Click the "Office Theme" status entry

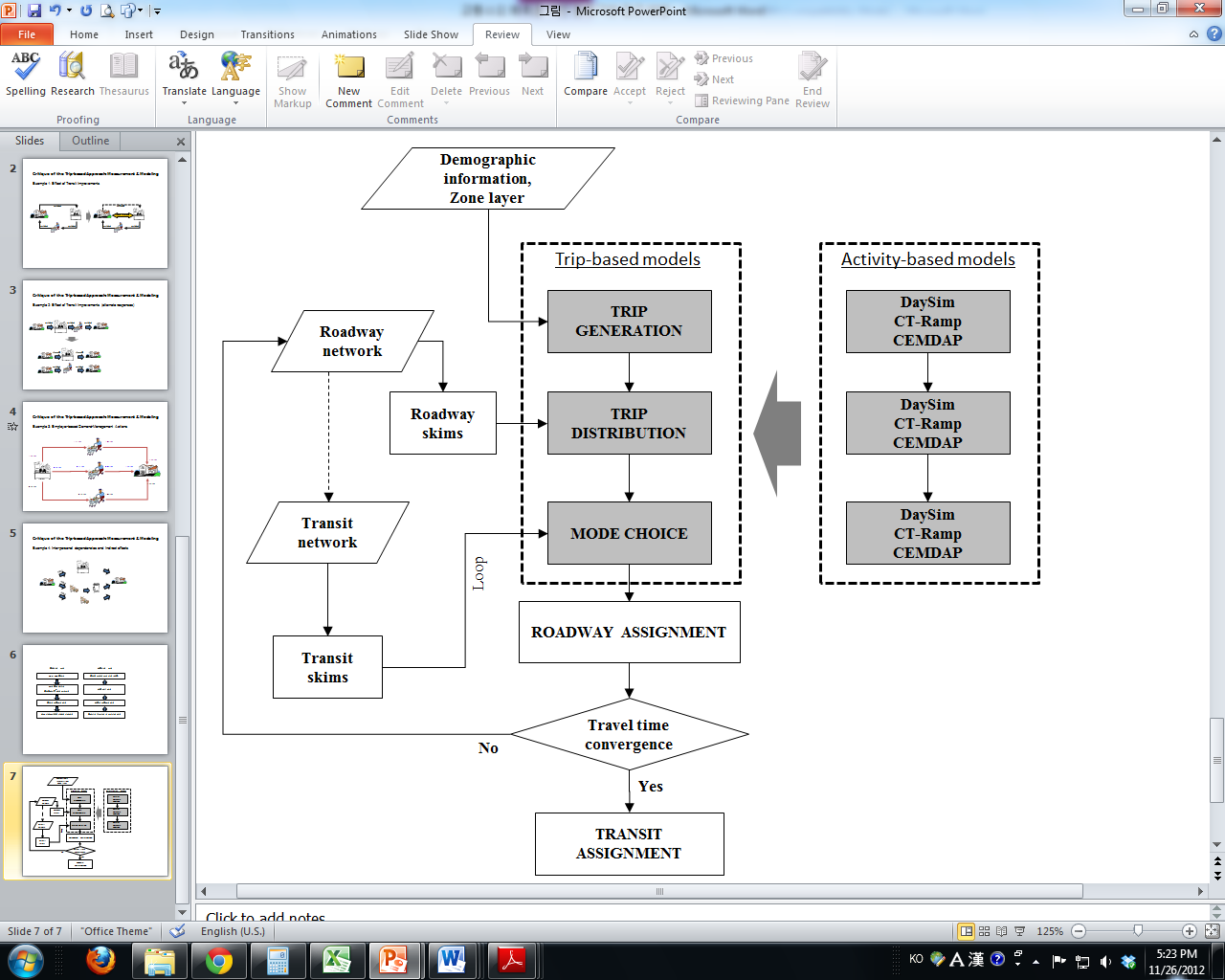pos(116,931)
